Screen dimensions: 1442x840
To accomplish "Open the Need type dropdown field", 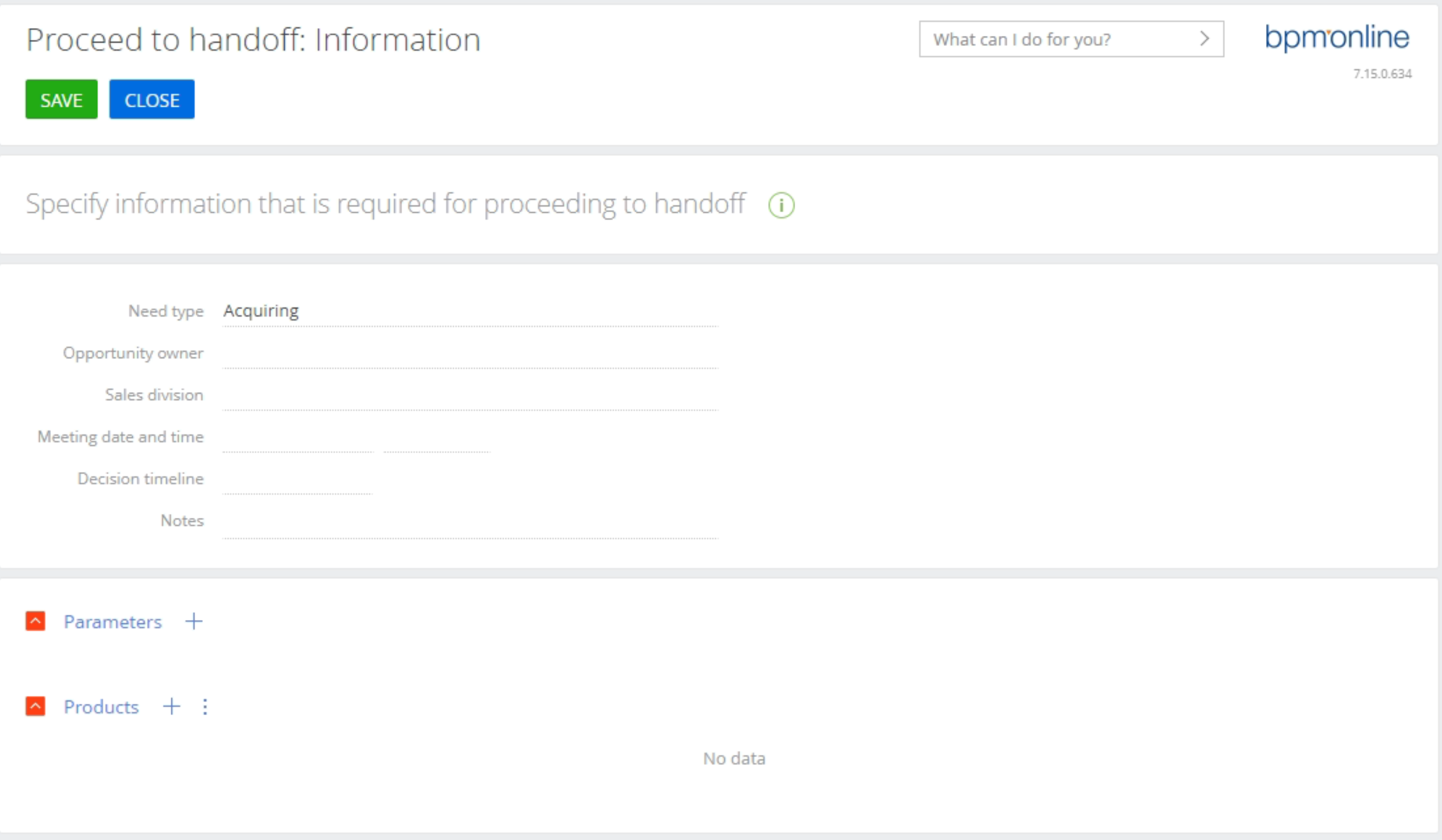I will click(x=470, y=312).
